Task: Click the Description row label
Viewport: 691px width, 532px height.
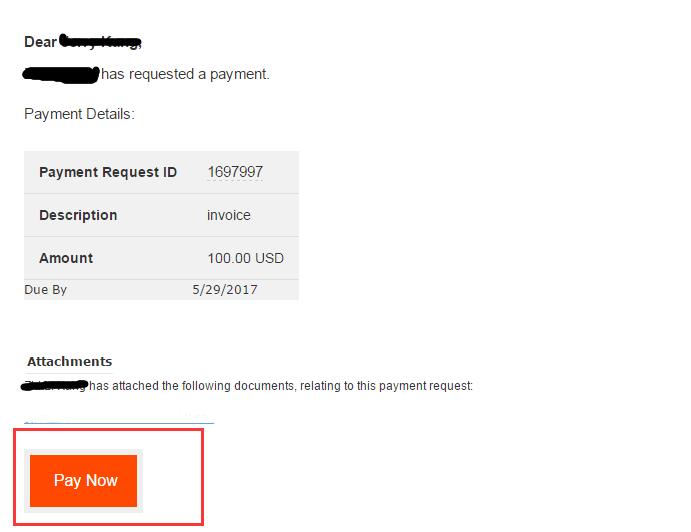Action: click(78, 215)
